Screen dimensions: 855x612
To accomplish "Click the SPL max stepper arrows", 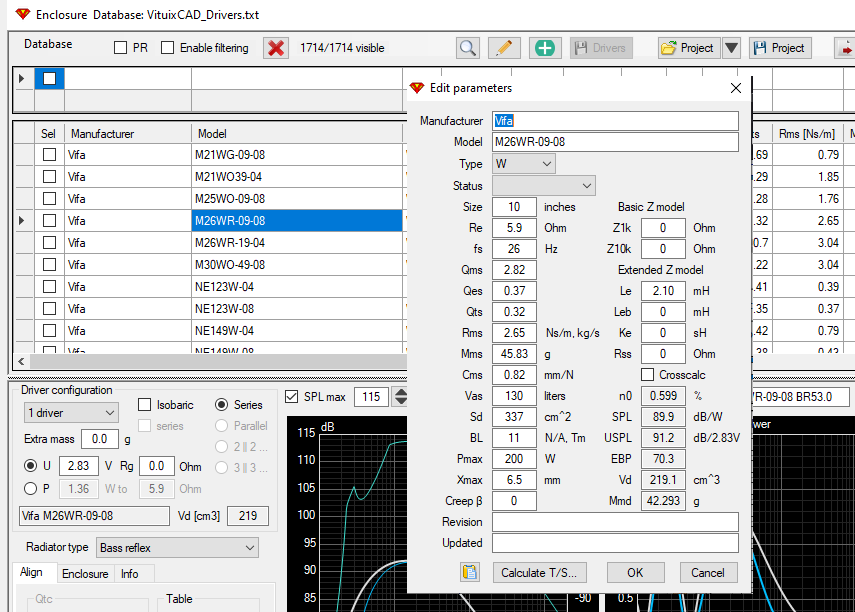I will 401,397.
